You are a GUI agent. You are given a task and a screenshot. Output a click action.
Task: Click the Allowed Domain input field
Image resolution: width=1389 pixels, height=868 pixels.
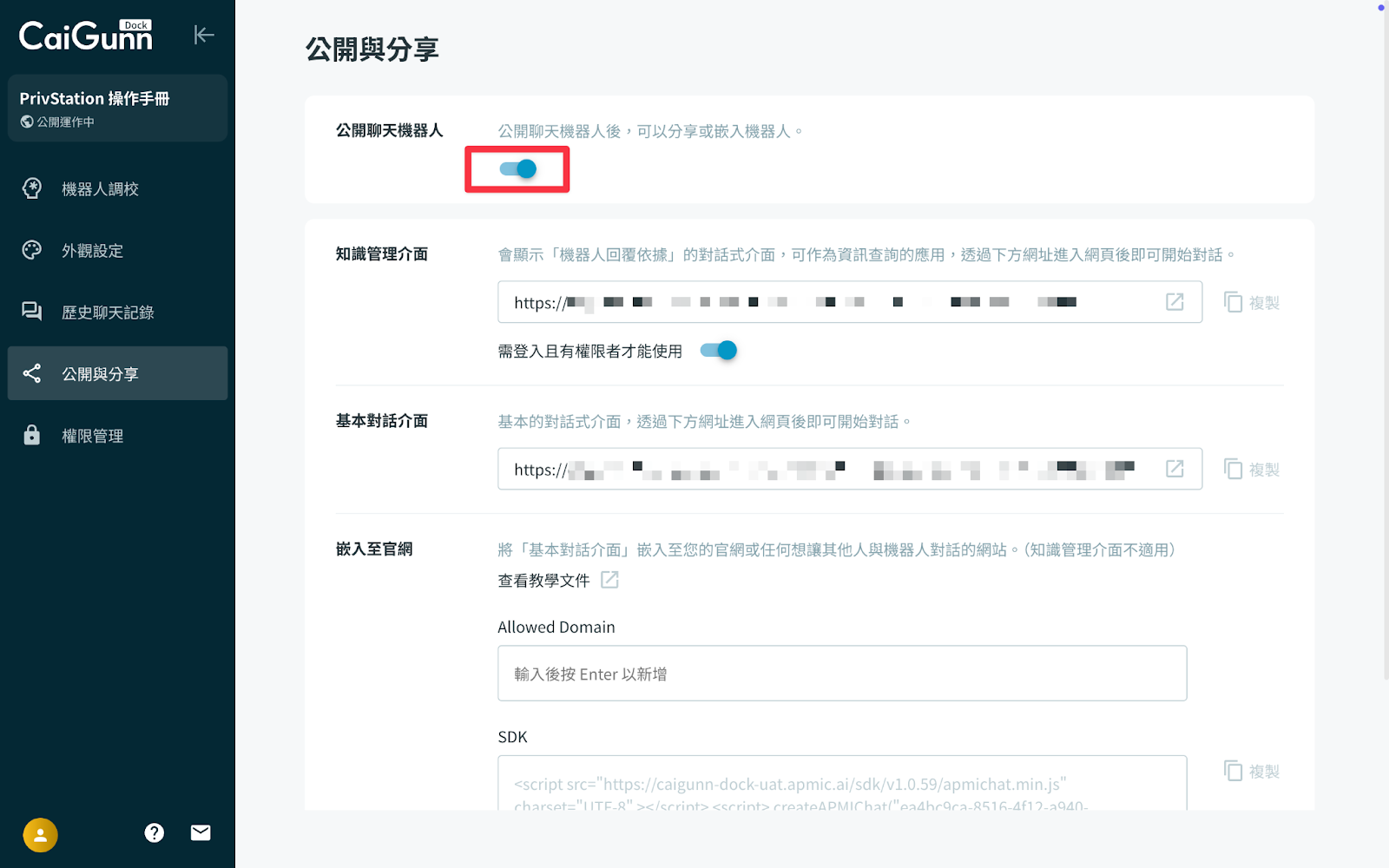pos(841,674)
